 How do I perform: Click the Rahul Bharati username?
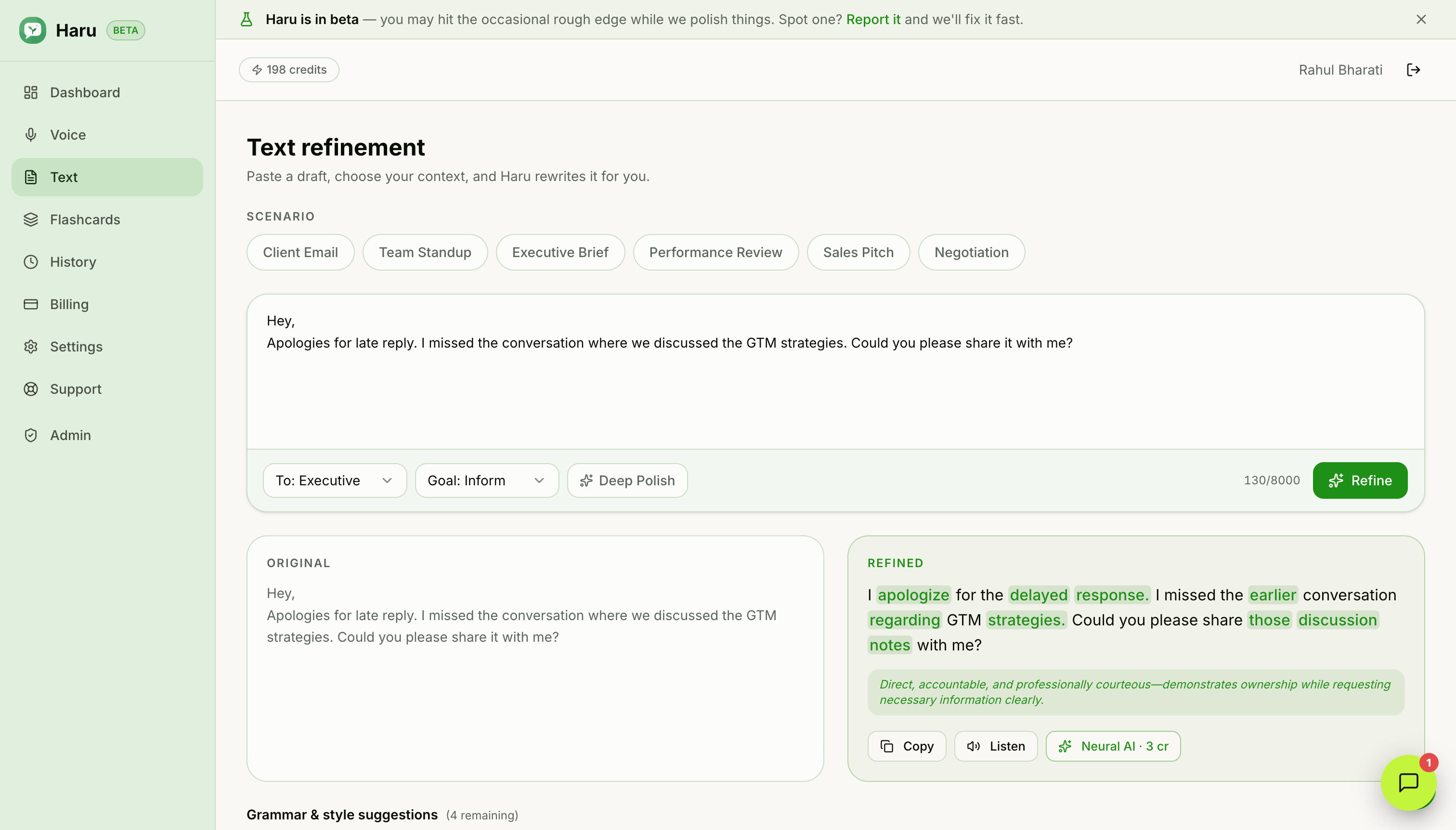1340,69
